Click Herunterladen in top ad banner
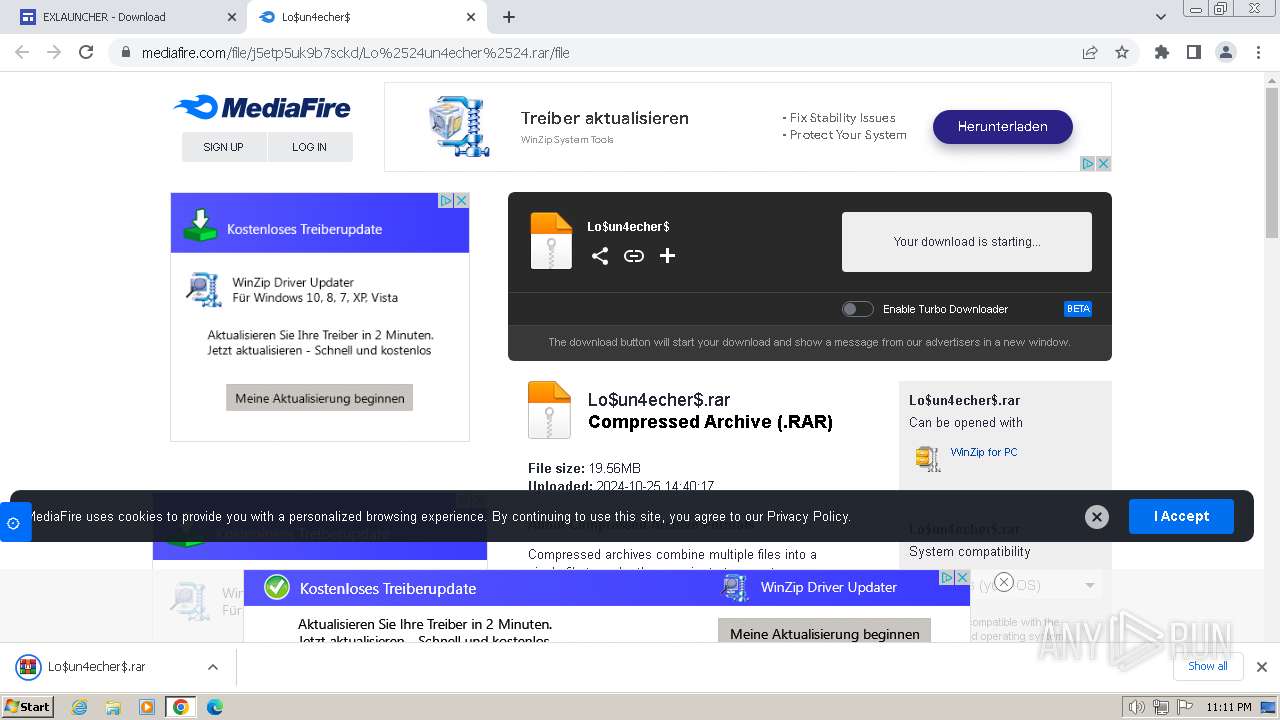Image resolution: width=1280 pixels, height=720 pixels. click(x=1003, y=127)
